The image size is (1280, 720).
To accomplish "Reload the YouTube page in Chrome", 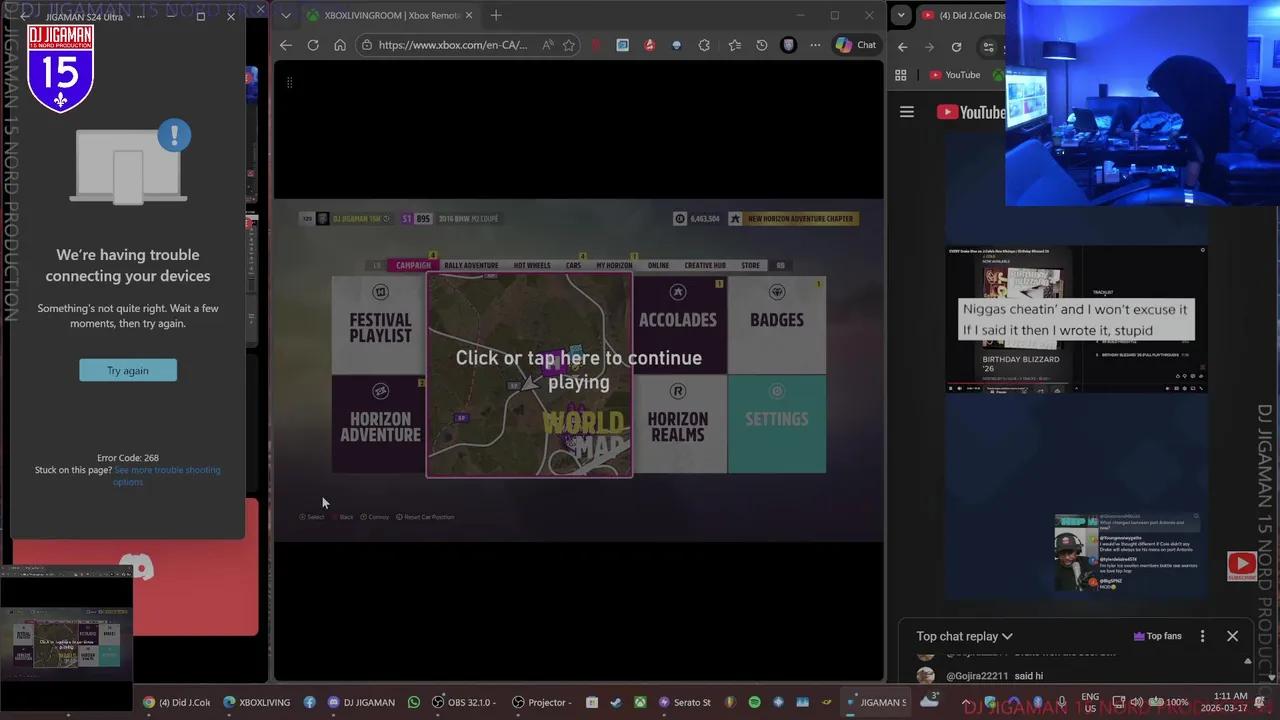I will click(956, 47).
